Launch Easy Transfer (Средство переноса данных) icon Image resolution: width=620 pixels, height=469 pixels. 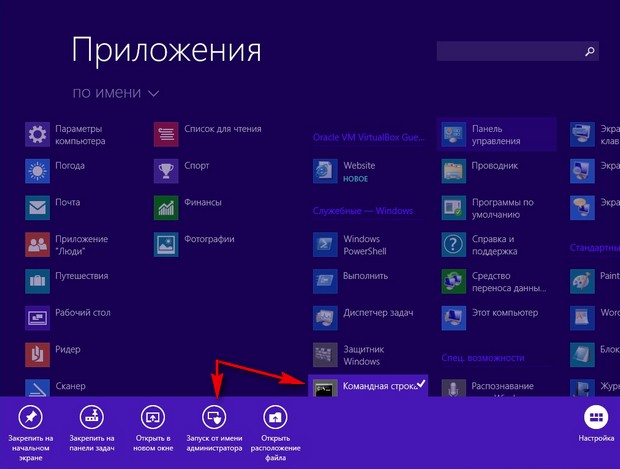click(x=454, y=281)
